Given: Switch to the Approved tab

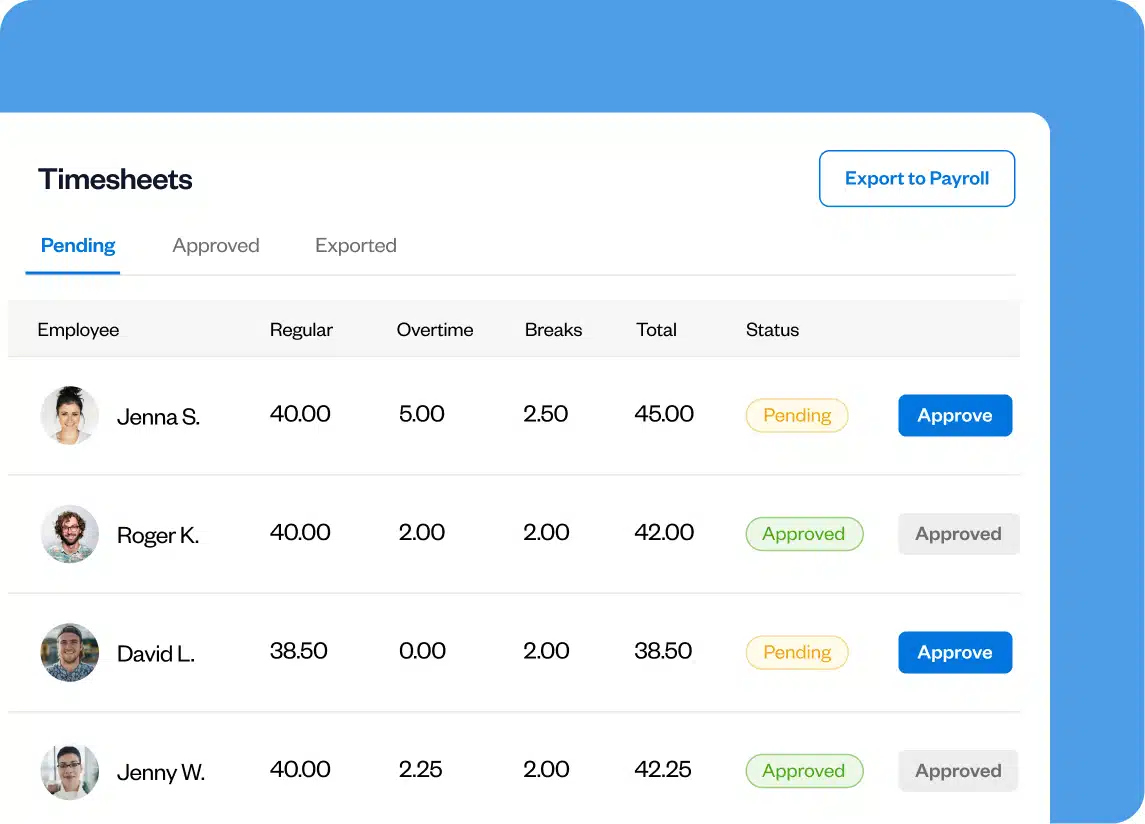Looking at the screenshot, I should click(x=216, y=245).
